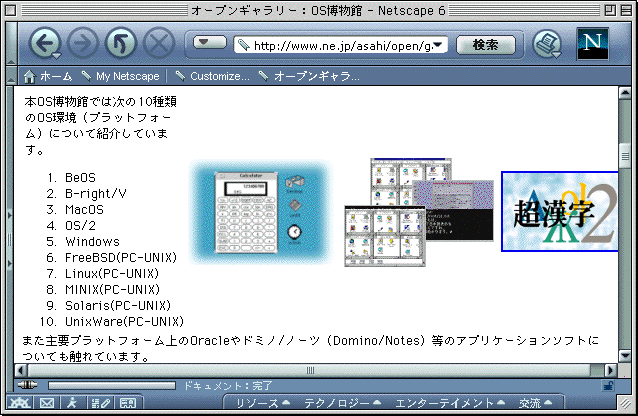Collapse the navigation toolbar grippy
Viewport: 638px width, 416px height.
click(11, 44)
